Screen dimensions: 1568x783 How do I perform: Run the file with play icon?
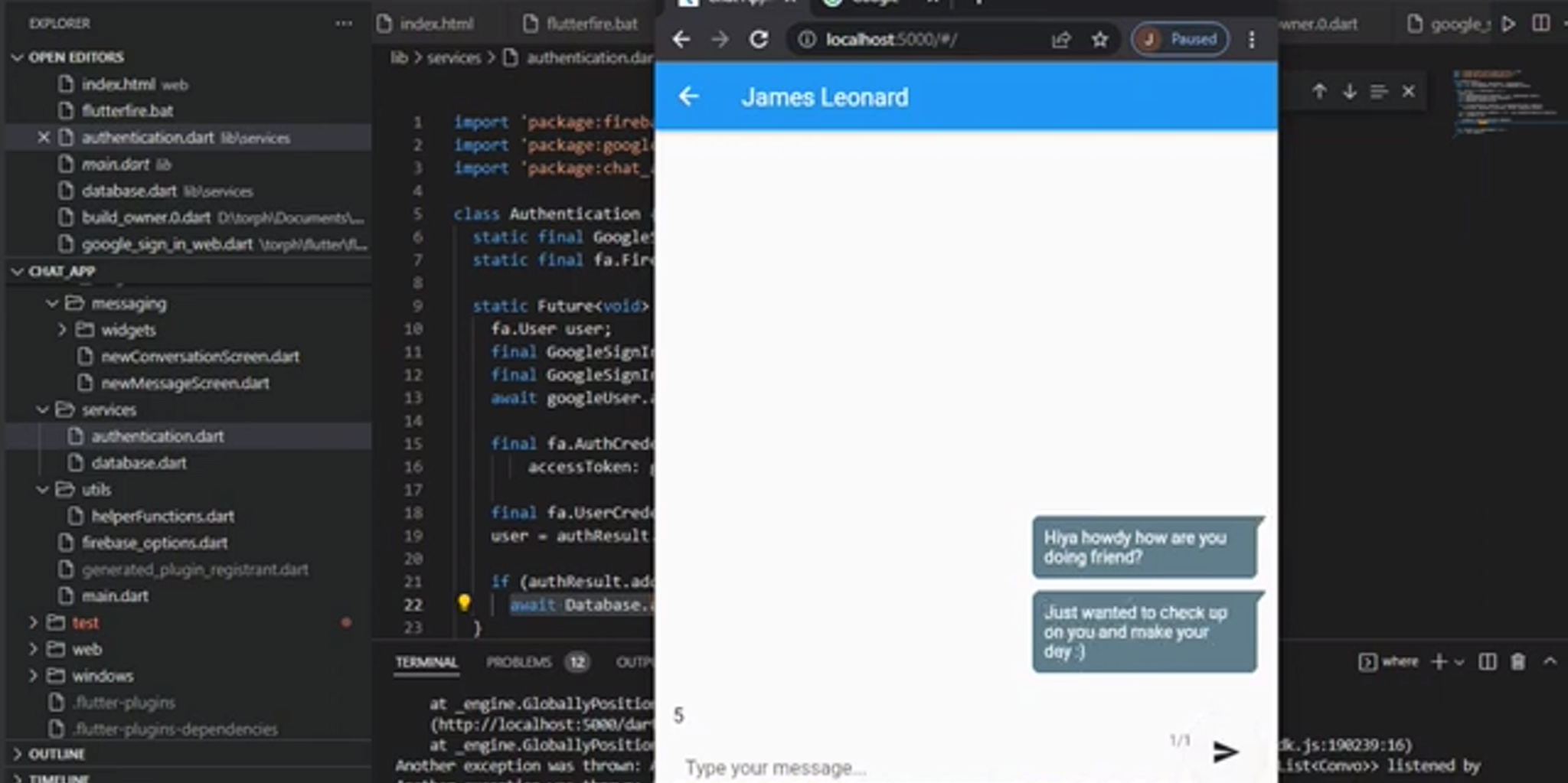(1508, 24)
